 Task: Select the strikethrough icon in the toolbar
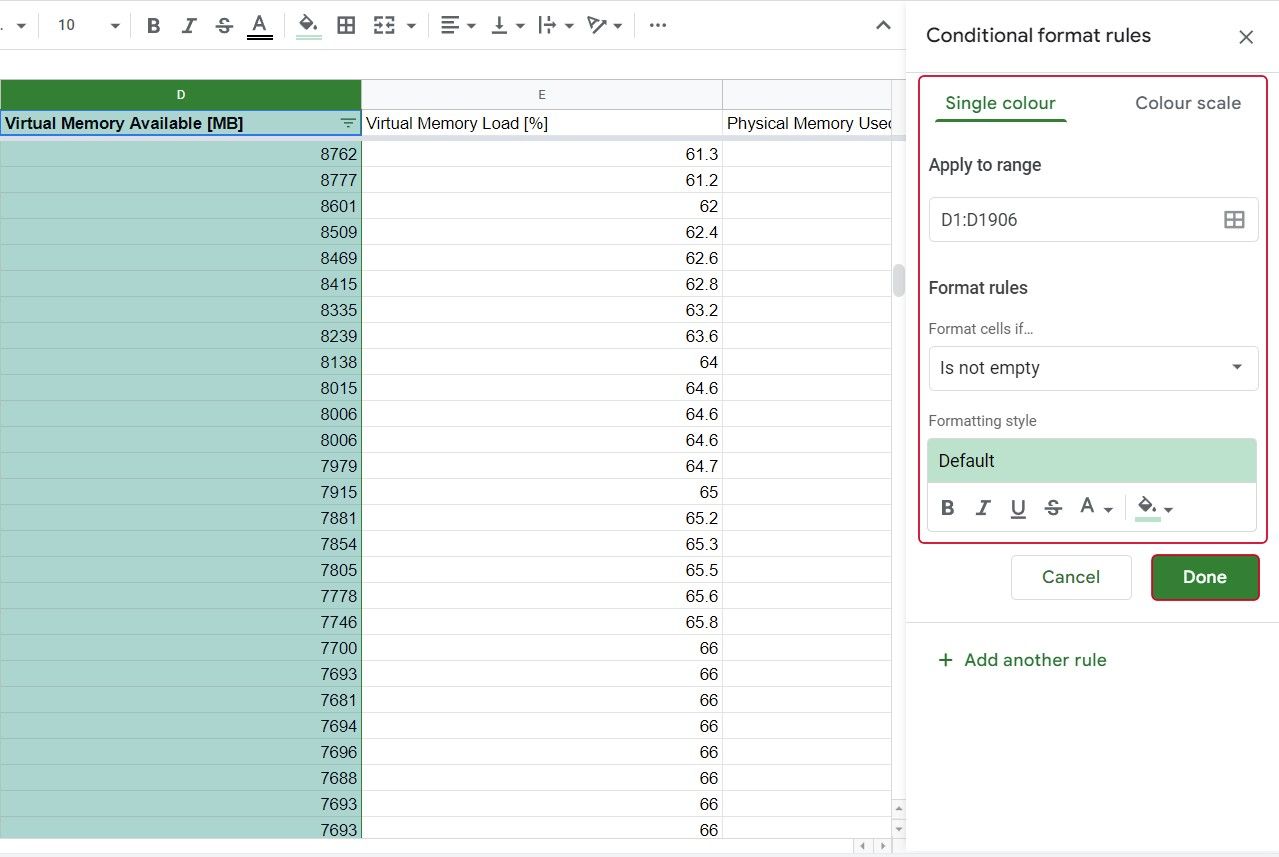[x=223, y=25]
